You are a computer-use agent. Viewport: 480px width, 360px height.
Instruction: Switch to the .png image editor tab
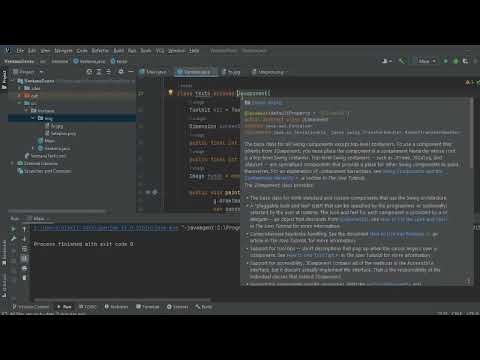[268, 72]
